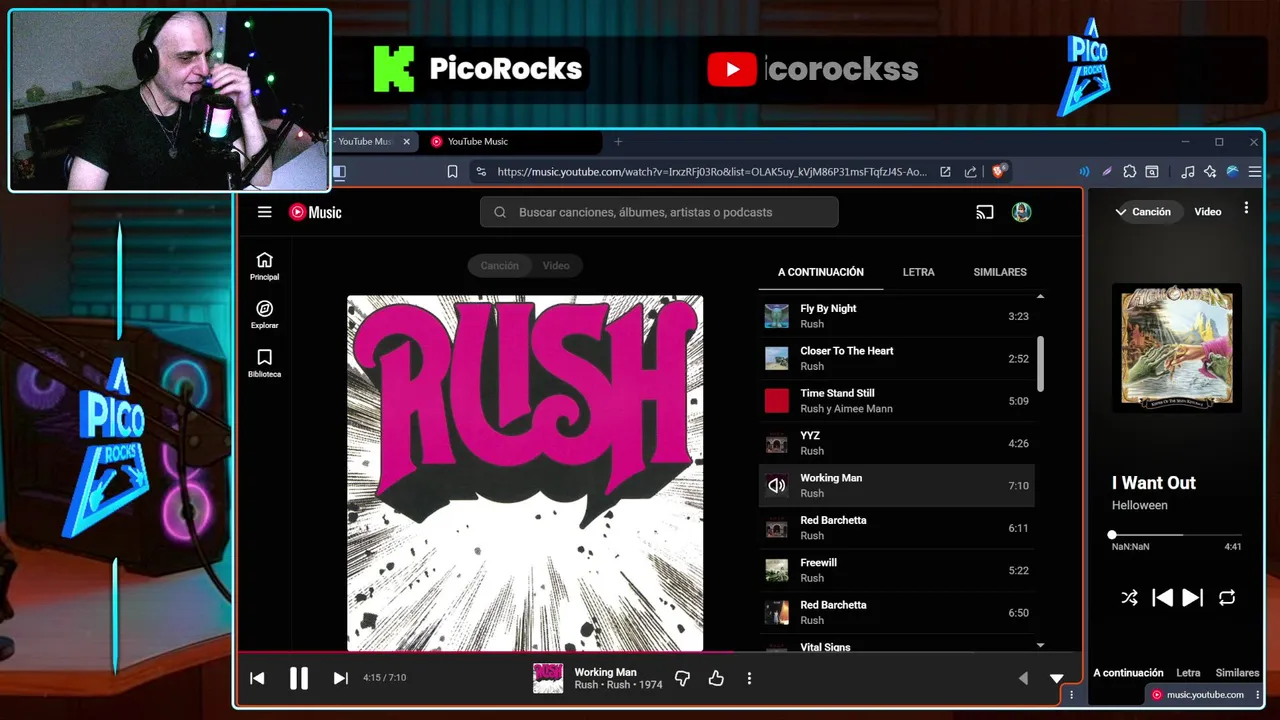The width and height of the screenshot is (1280, 720).
Task: Play Closer To The Heart from queue
Action: 896,358
